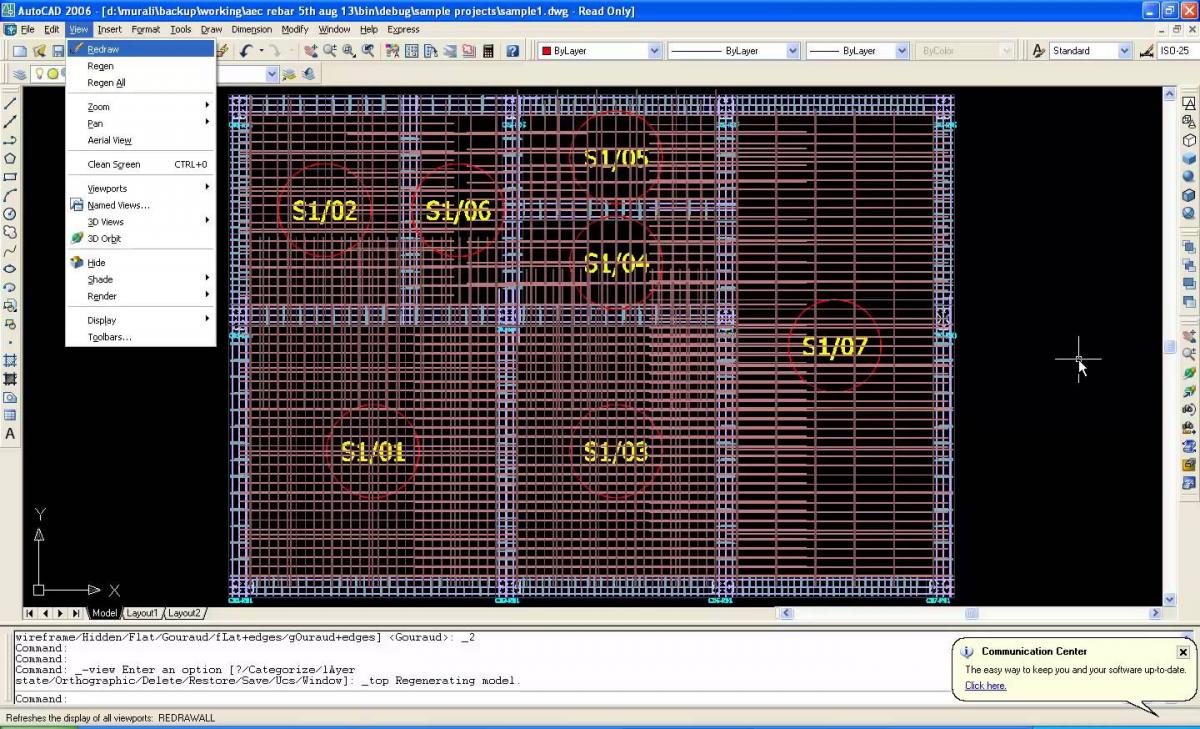Open the QuickCalc calculator icon
Viewport: 1200px width, 729px height.
tap(488, 51)
